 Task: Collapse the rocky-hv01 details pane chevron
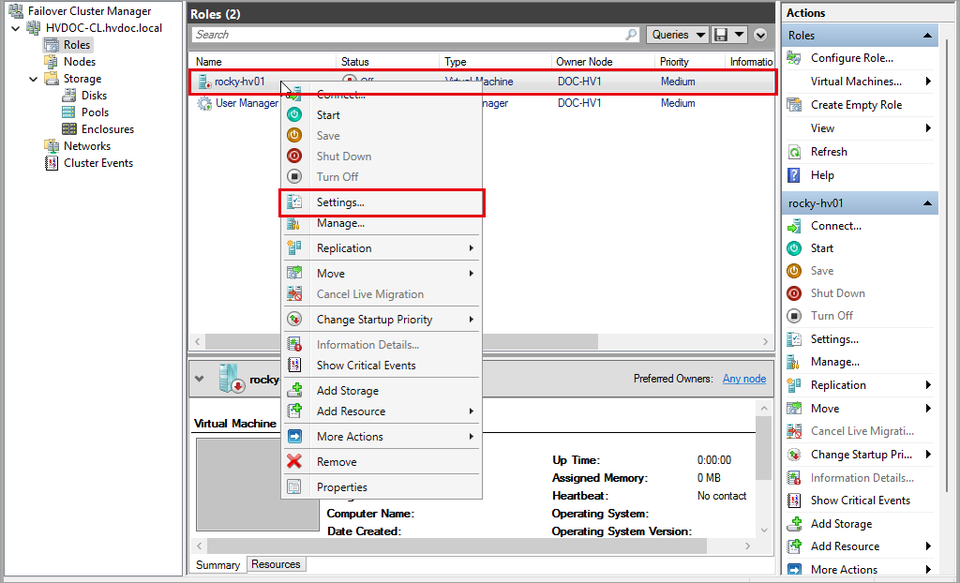coord(199,379)
